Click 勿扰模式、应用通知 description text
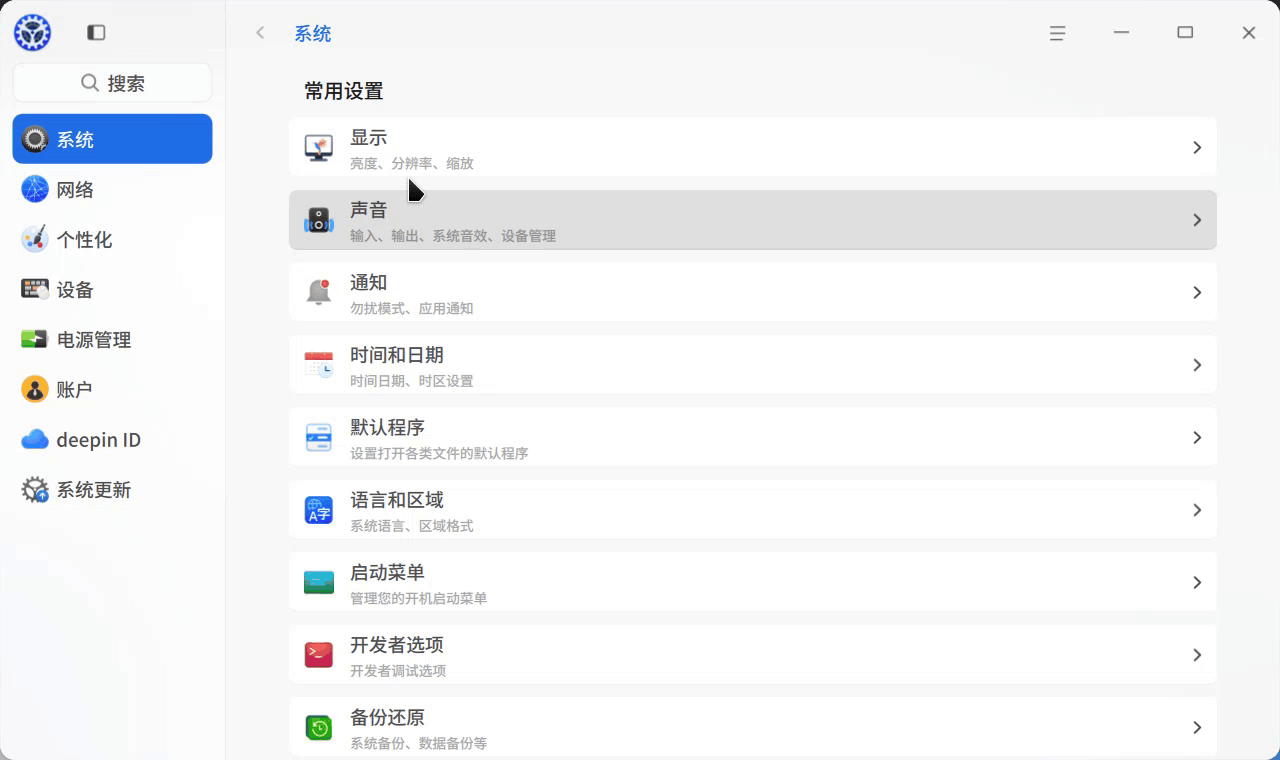 412,308
